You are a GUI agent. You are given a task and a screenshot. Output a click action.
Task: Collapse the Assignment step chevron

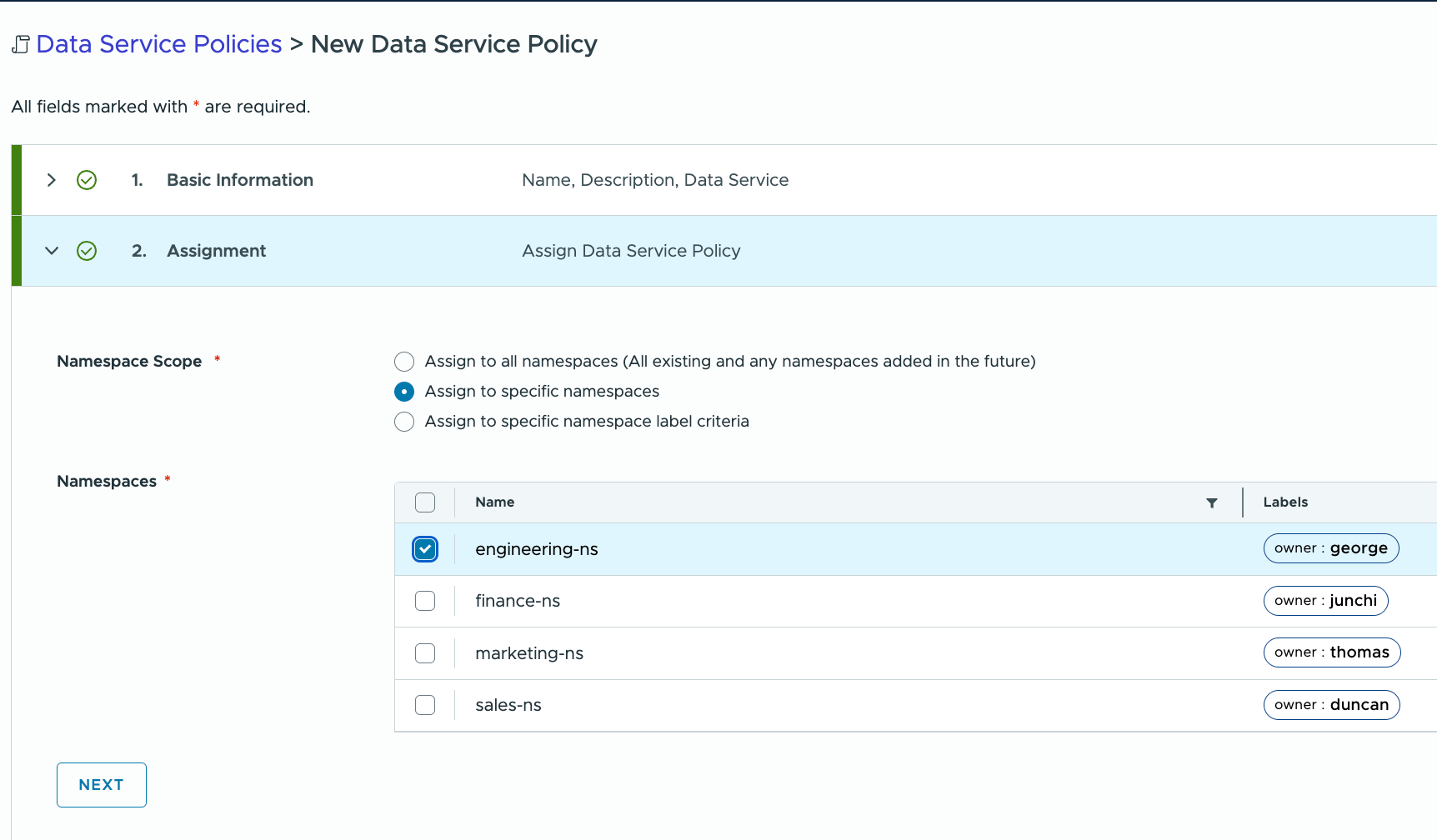point(52,251)
